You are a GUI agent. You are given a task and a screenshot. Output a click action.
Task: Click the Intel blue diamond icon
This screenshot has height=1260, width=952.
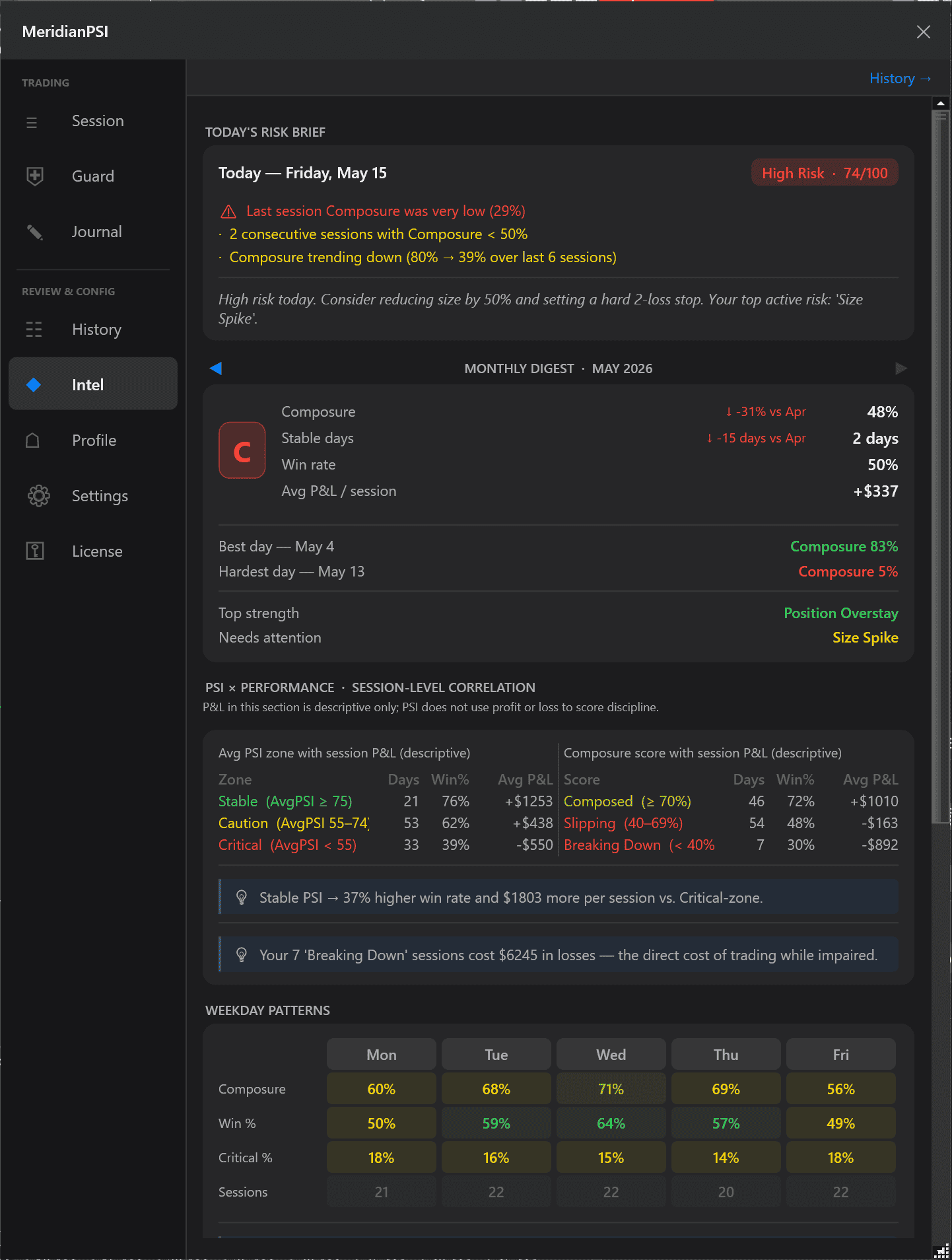(34, 384)
